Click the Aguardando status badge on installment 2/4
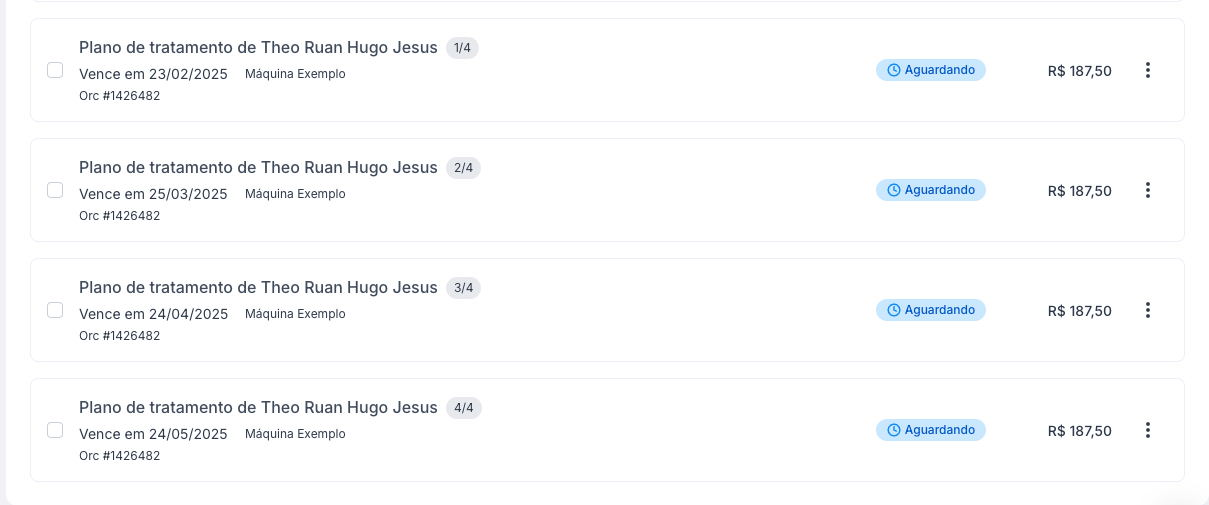The height and width of the screenshot is (505, 1209). coord(930,190)
